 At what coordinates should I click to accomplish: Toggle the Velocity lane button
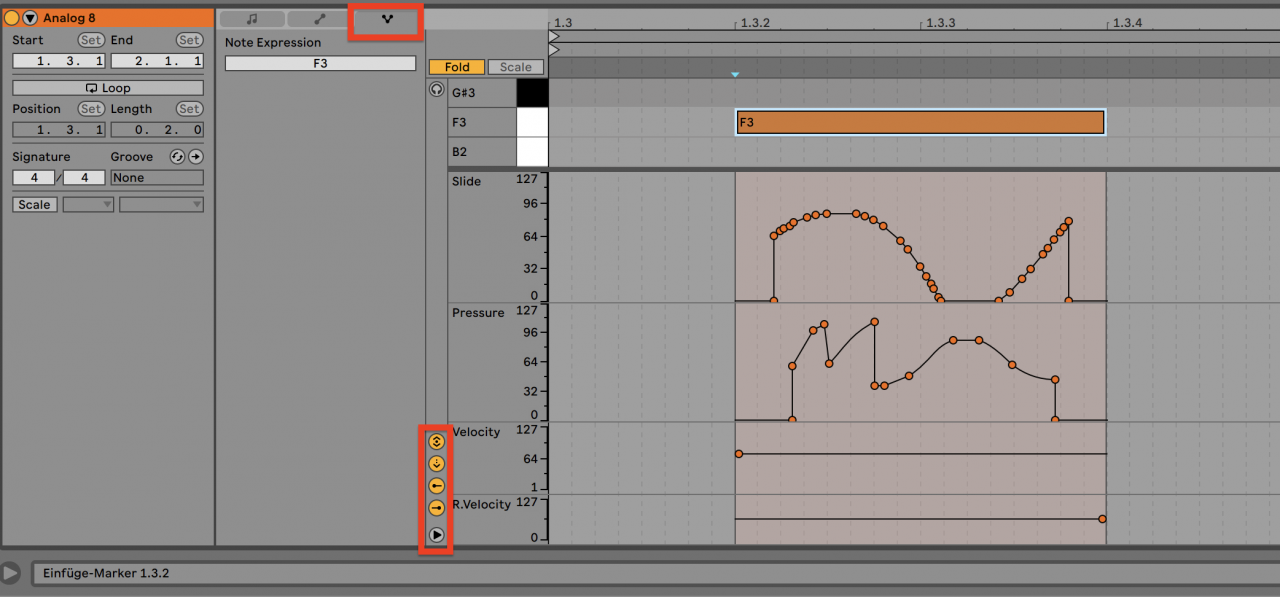(436, 486)
